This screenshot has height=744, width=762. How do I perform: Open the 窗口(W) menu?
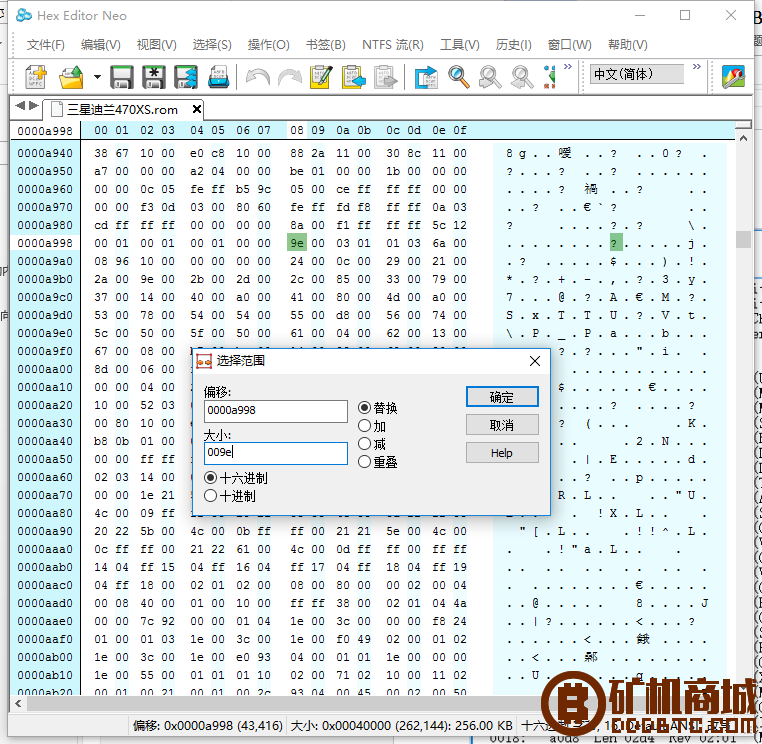click(570, 45)
